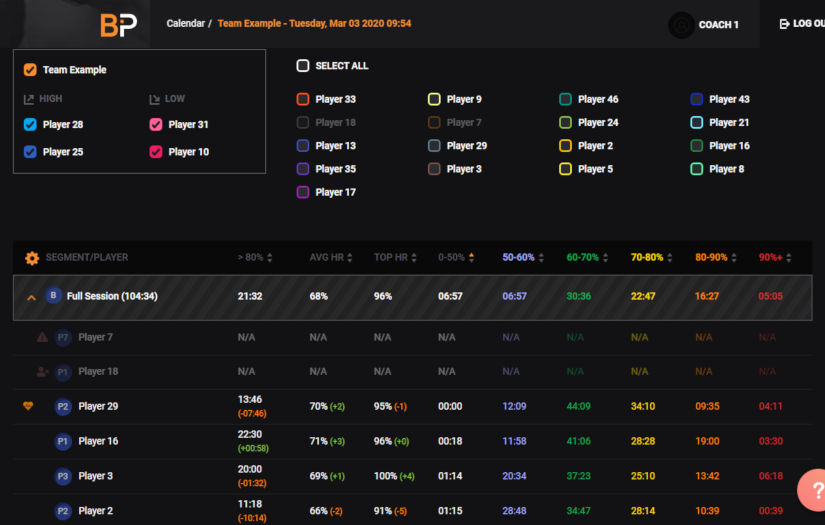Check Player 8 checkbox
This screenshot has height=525, width=825.
coord(697,169)
